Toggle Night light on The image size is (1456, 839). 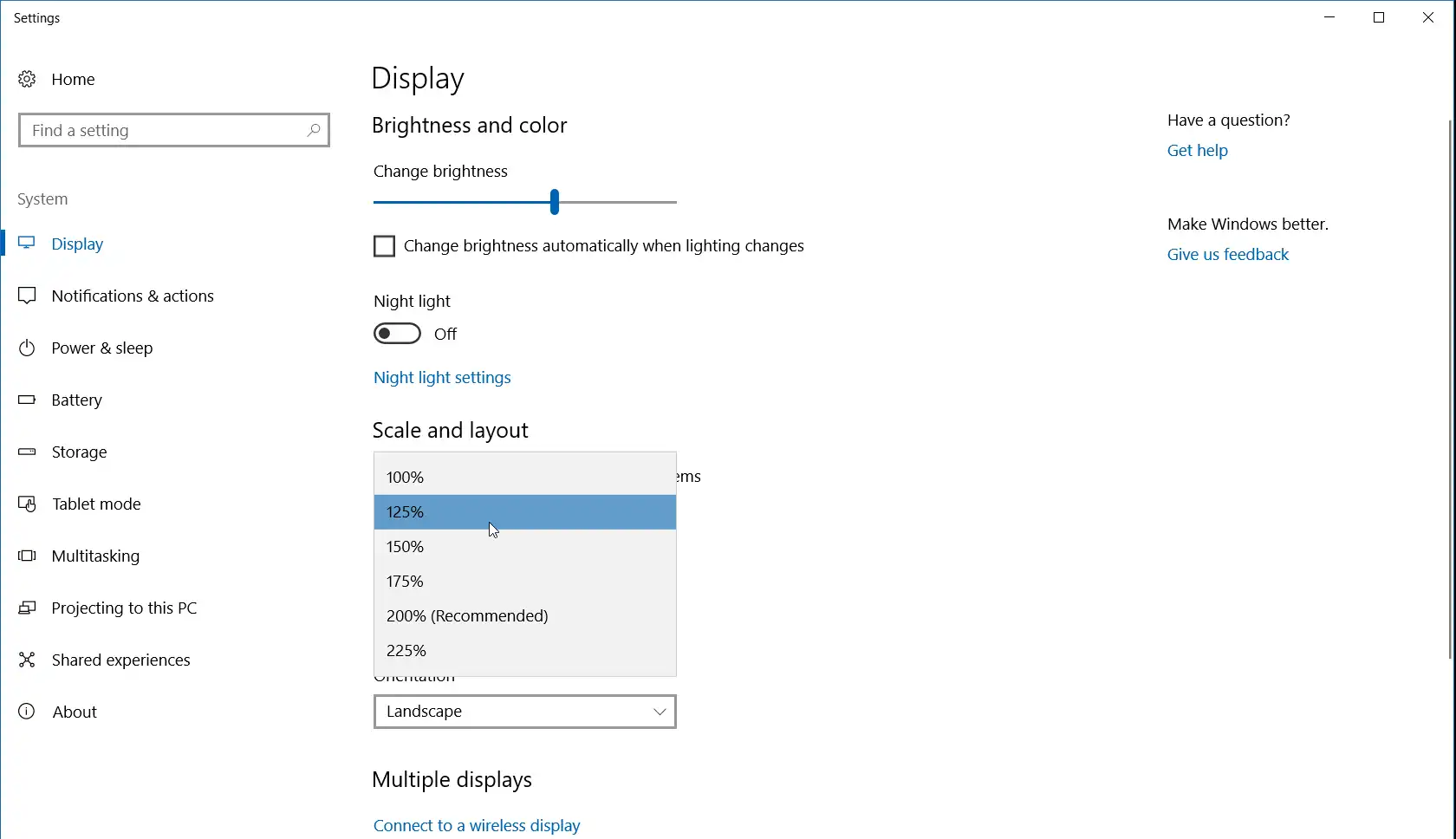[x=398, y=333]
